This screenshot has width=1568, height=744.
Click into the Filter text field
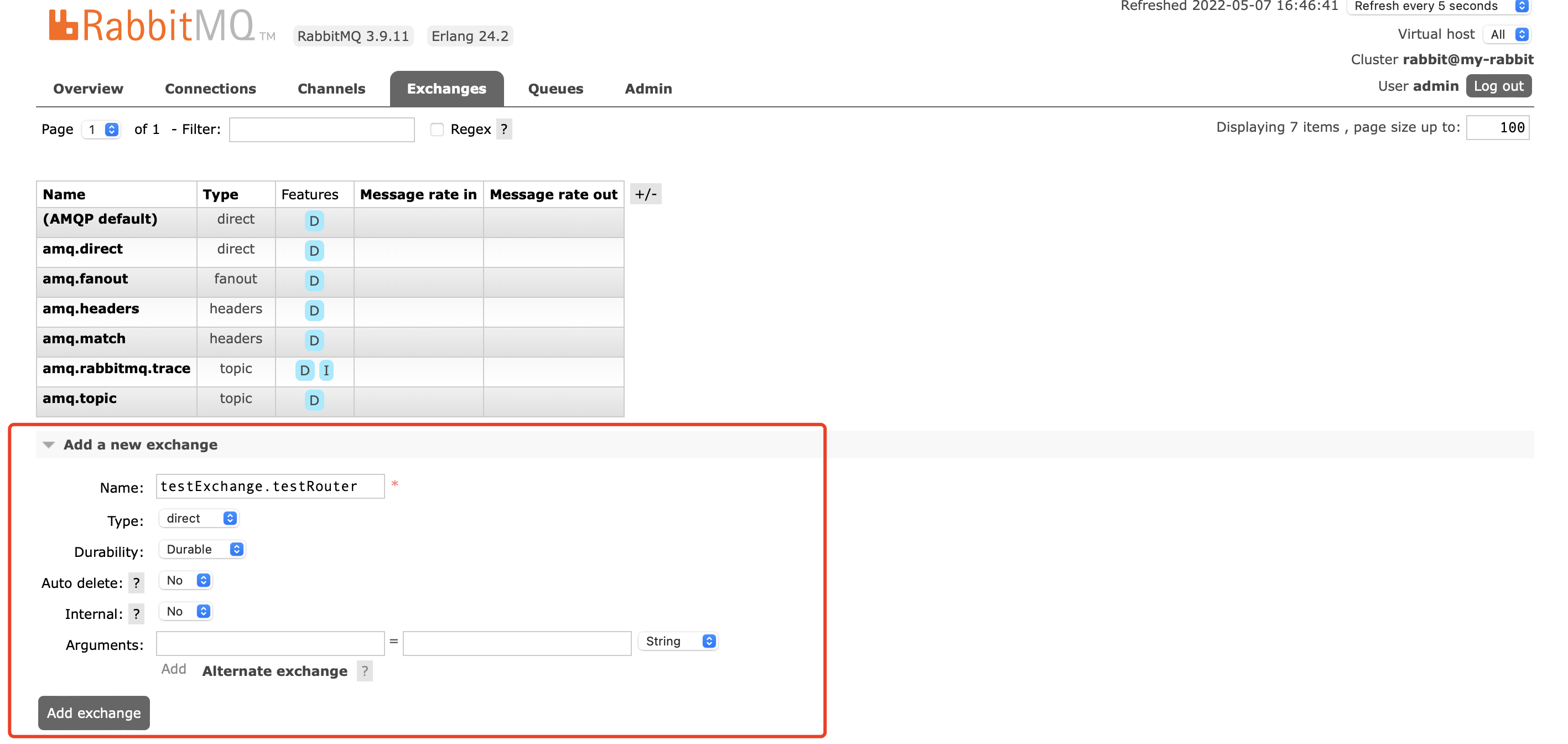[x=321, y=129]
